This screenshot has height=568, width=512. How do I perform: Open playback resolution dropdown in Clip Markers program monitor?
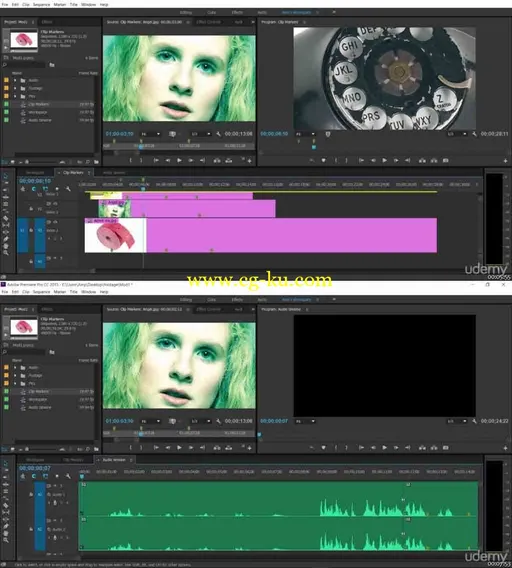[457, 134]
